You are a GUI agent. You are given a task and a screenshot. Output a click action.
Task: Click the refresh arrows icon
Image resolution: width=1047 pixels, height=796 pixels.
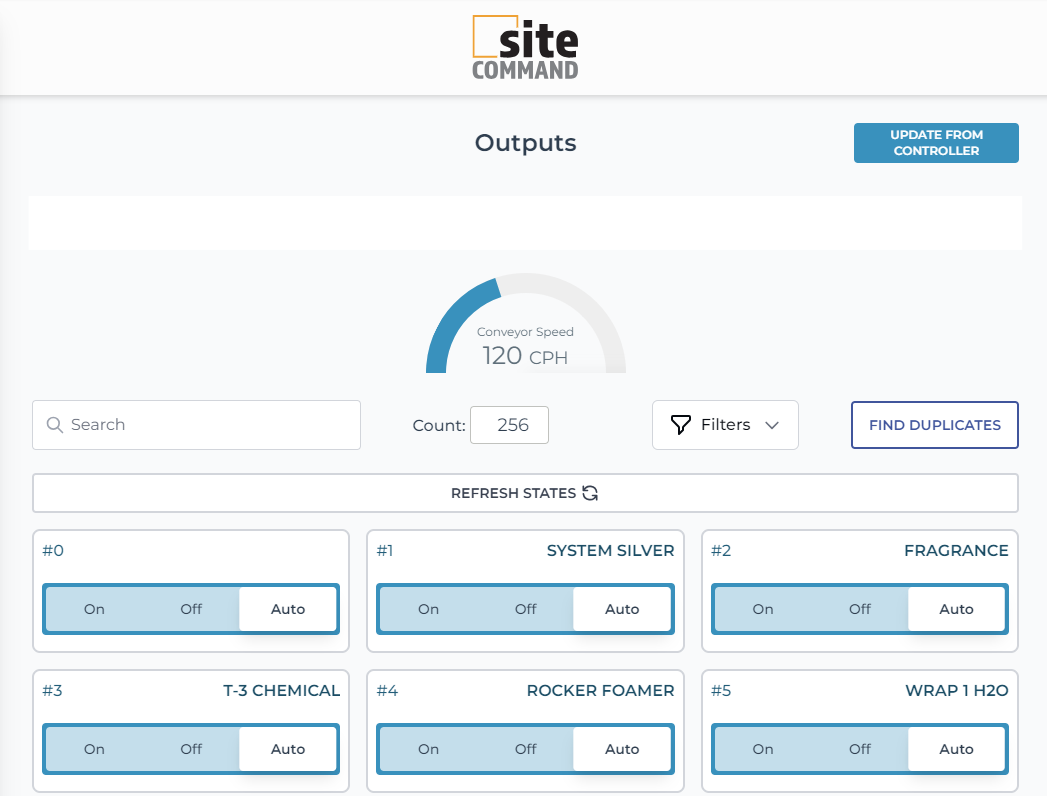590,493
